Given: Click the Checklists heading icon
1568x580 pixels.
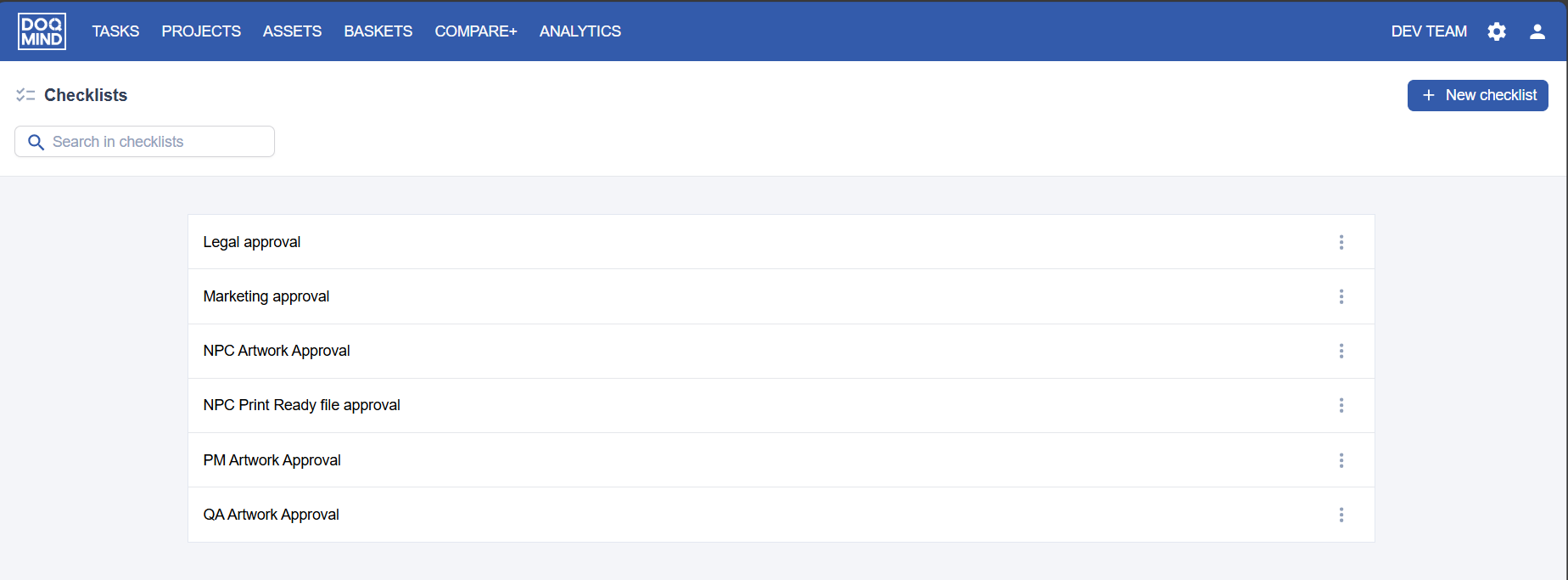Looking at the screenshot, I should coord(25,95).
